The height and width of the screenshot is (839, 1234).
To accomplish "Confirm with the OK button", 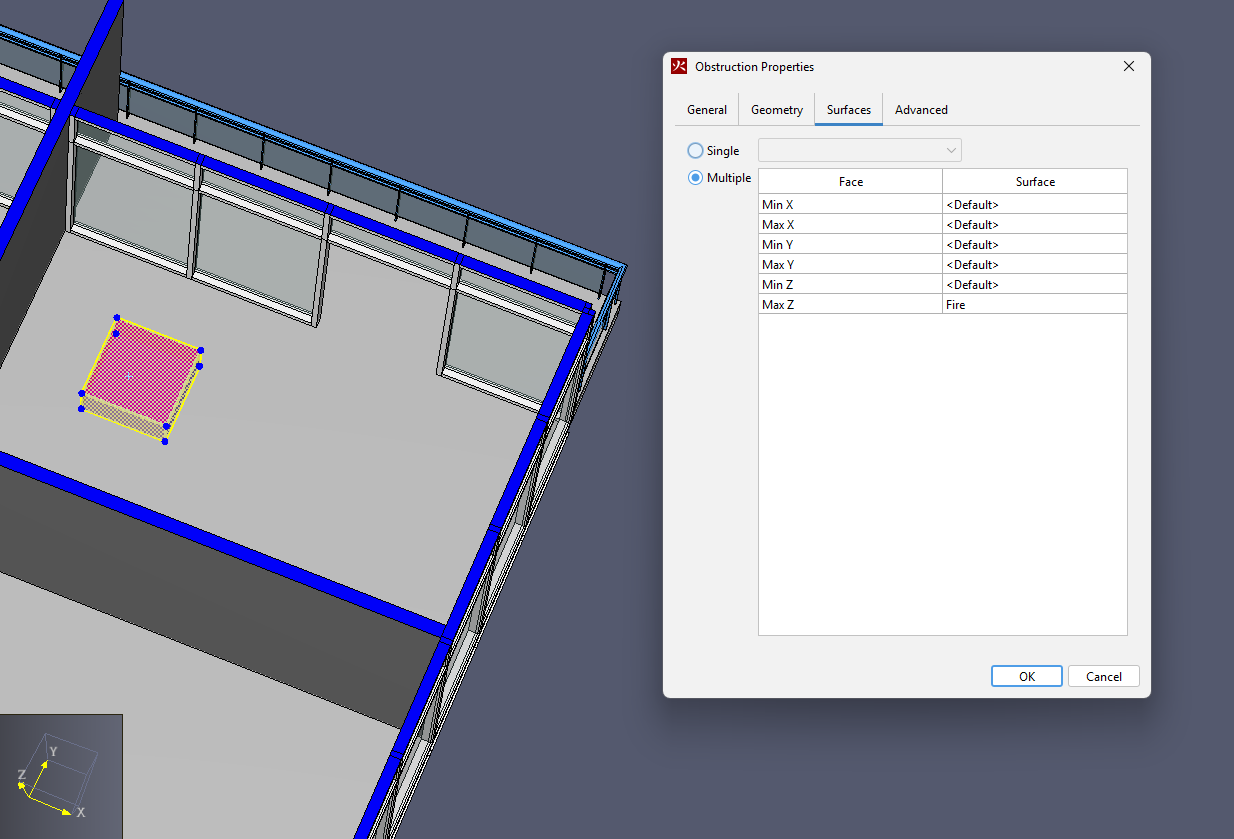I will 1027,676.
